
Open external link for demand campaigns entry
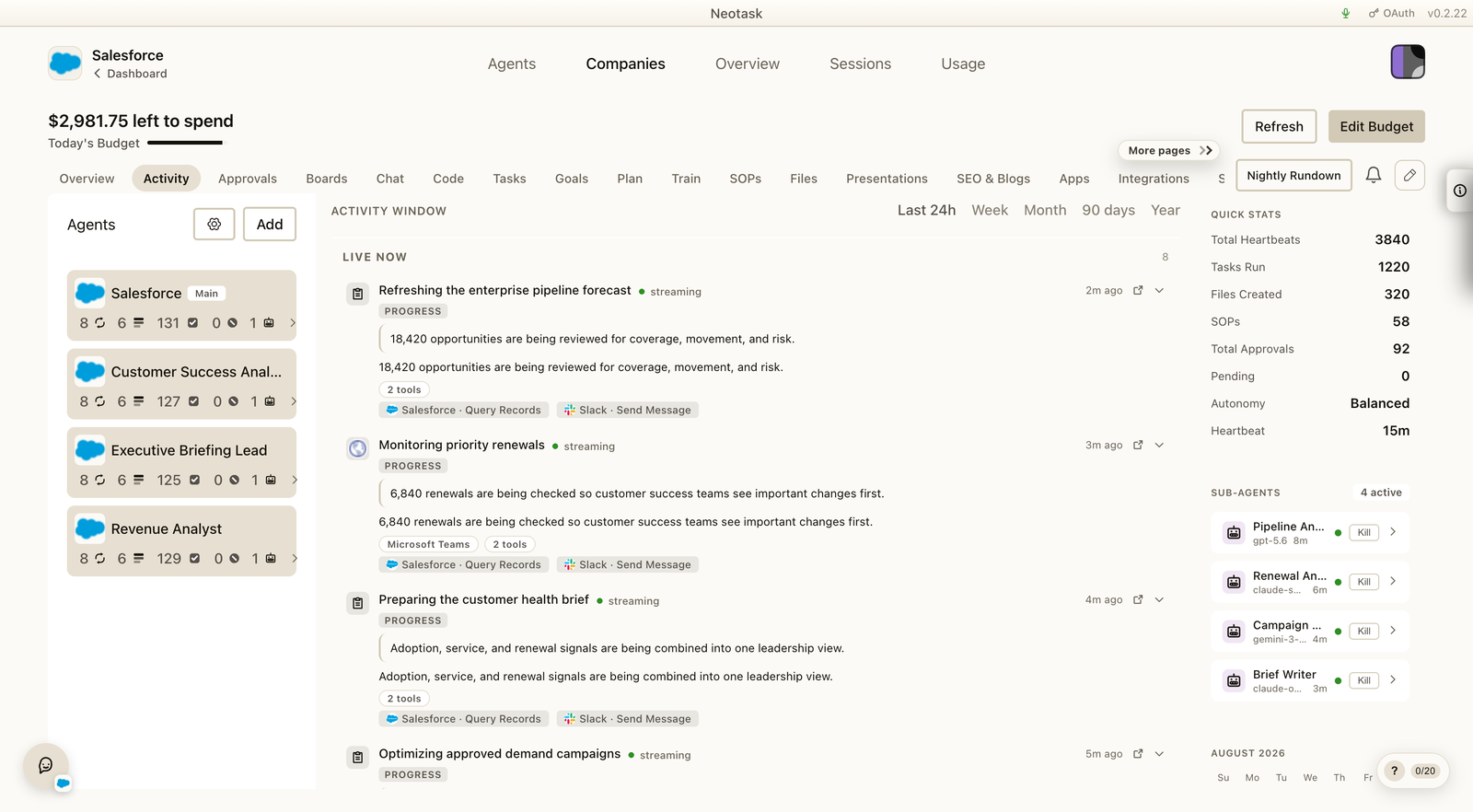point(1138,753)
